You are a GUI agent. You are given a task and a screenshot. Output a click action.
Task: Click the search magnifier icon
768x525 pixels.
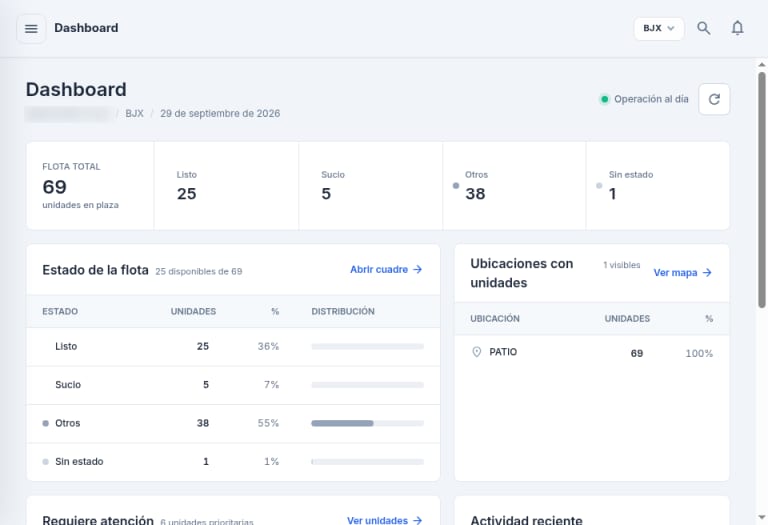point(704,28)
